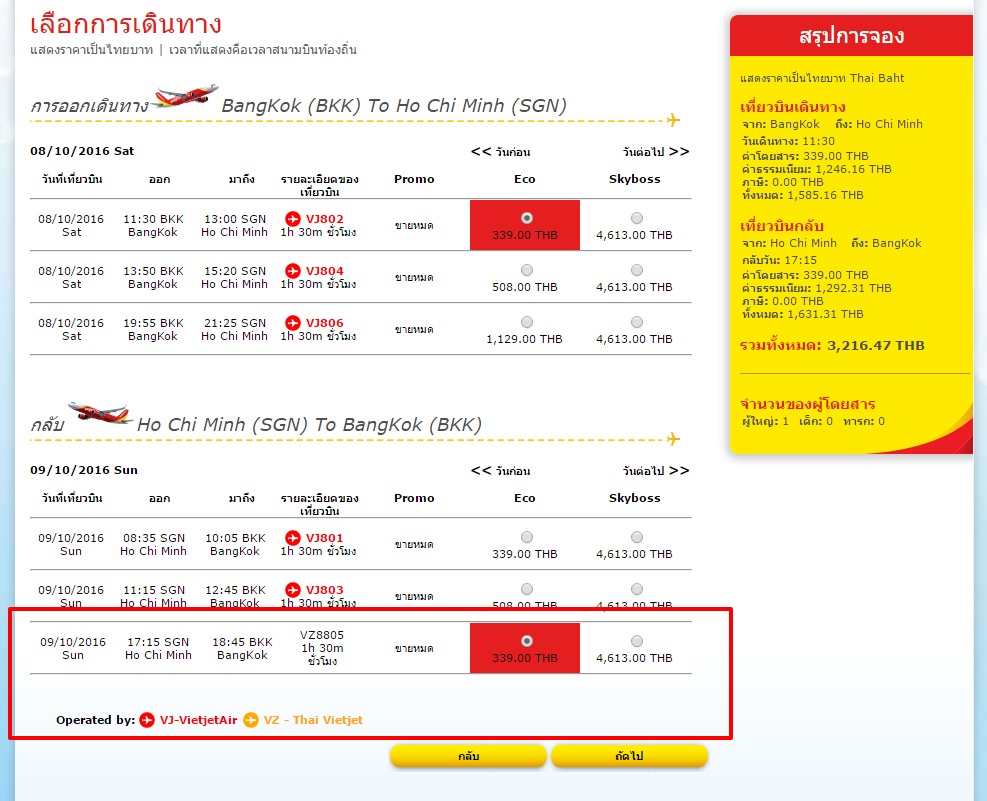This screenshot has width=987, height=801.
Task: Go to previous day for departure flights
Action: [501, 152]
